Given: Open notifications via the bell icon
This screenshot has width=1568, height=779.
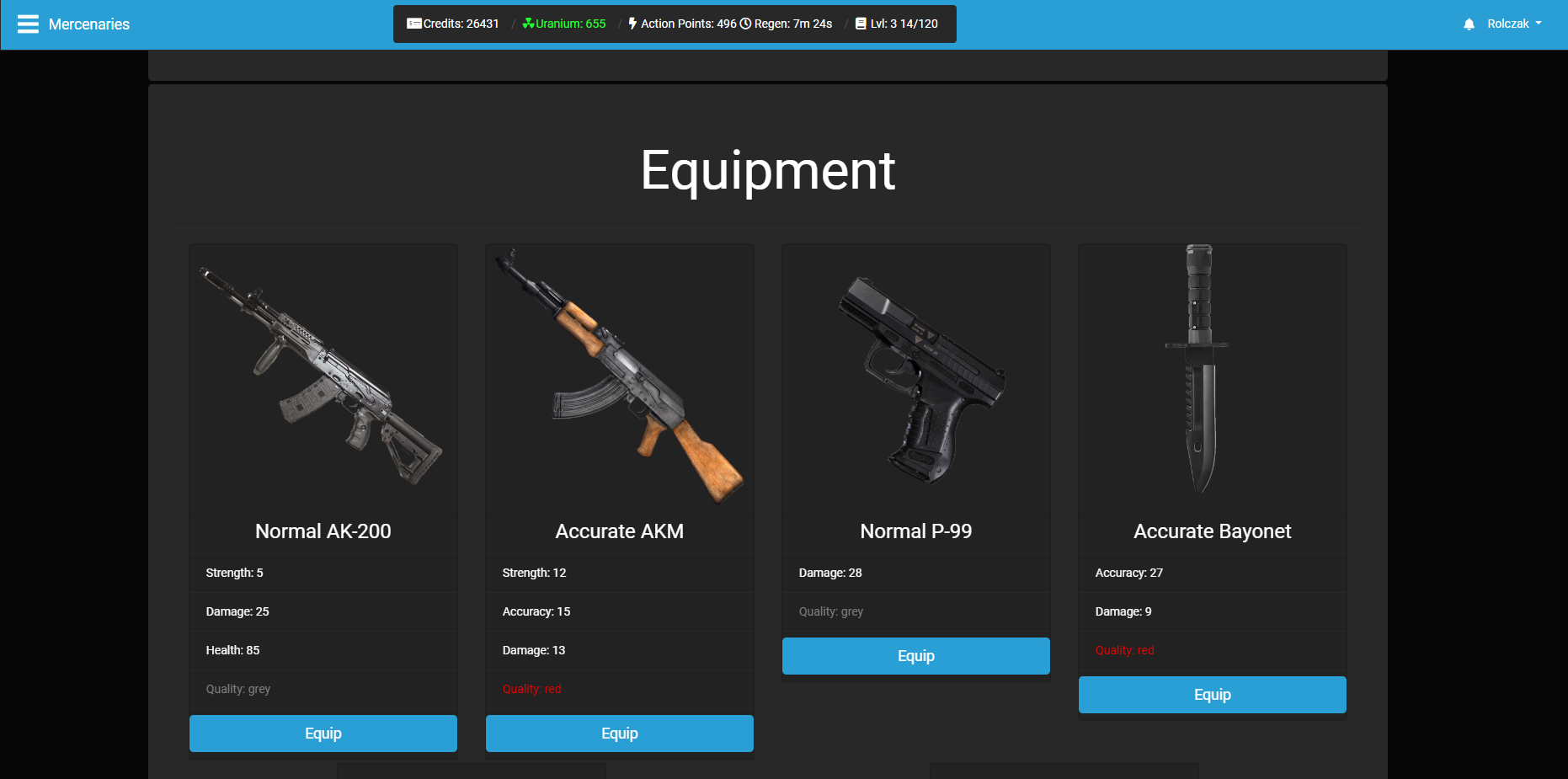Looking at the screenshot, I should pyautogui.click(x=1469, y=24).
